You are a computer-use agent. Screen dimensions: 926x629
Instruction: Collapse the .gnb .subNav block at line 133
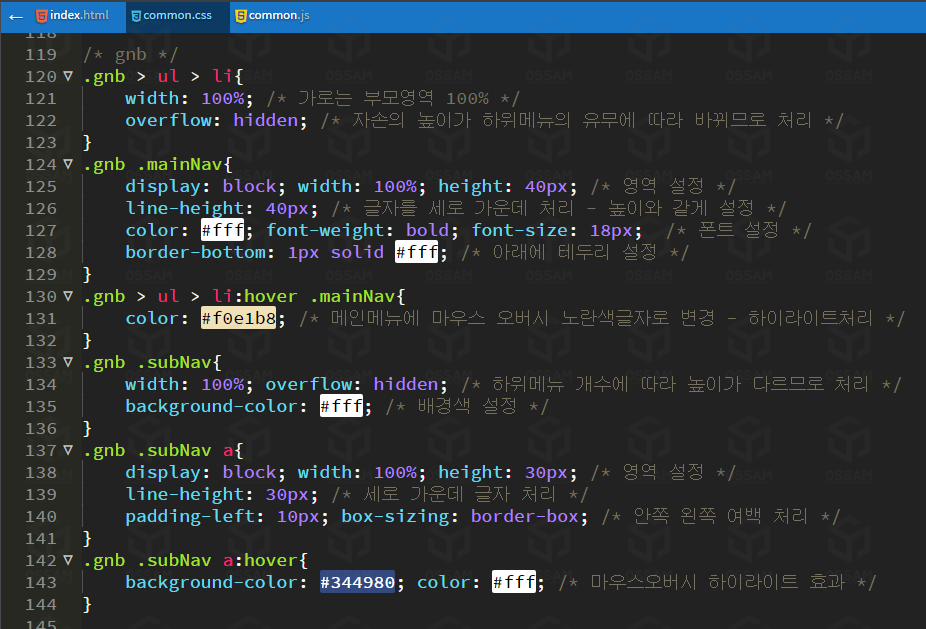click(x=68, y=362)
